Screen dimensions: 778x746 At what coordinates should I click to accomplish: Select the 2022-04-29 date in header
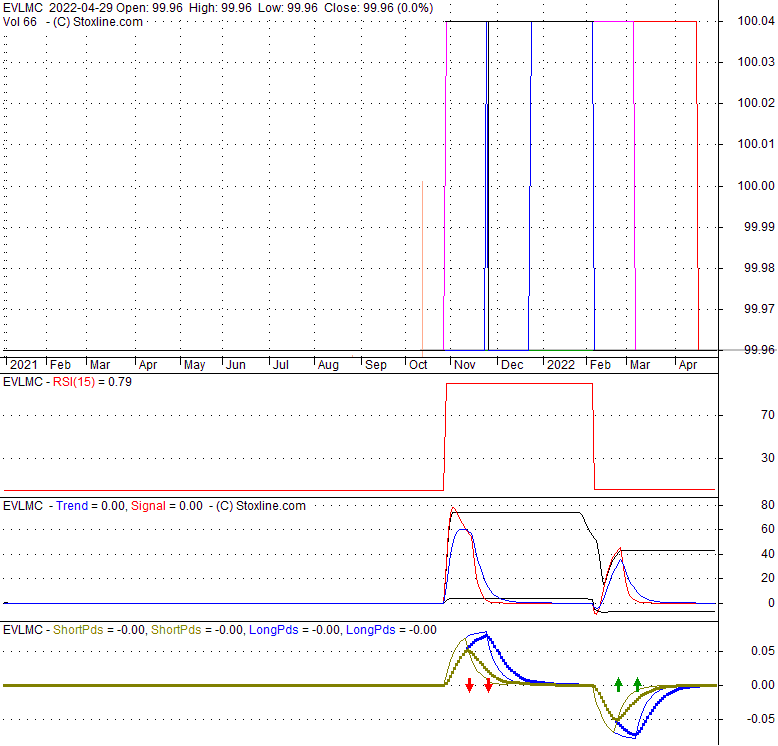80,8
